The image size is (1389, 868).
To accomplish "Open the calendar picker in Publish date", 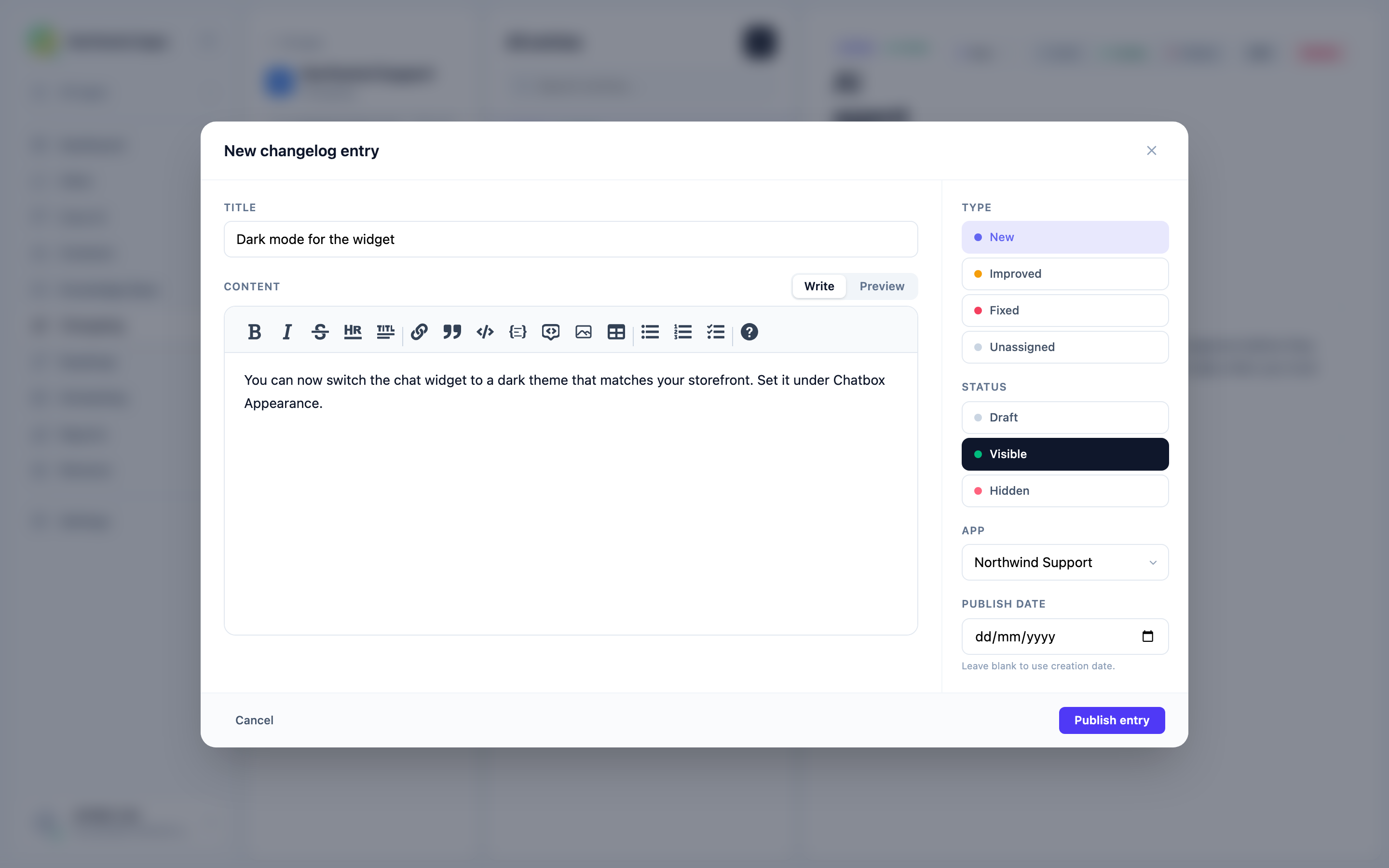I will 1147,636.
